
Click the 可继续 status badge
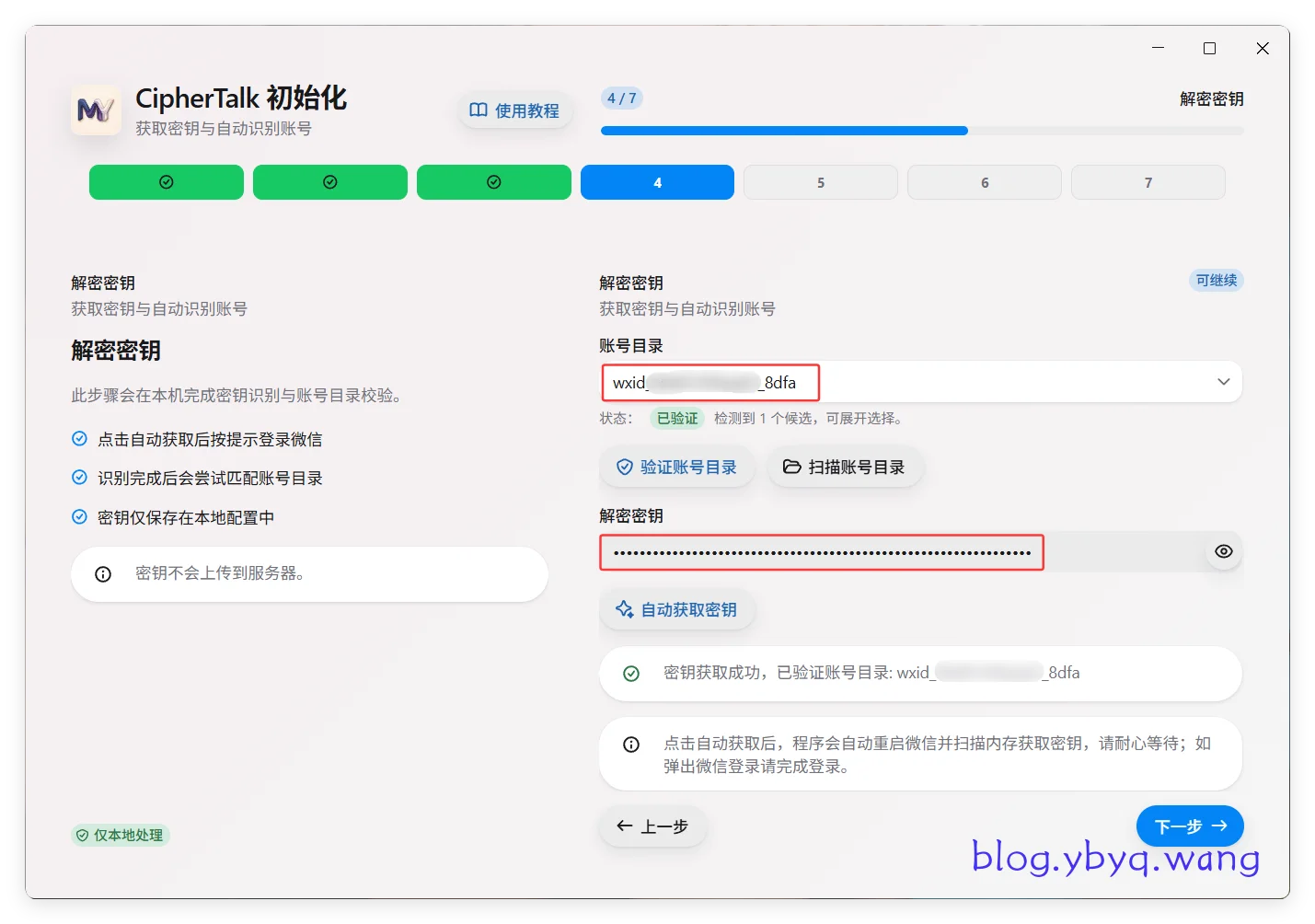tap(1217, 280)
